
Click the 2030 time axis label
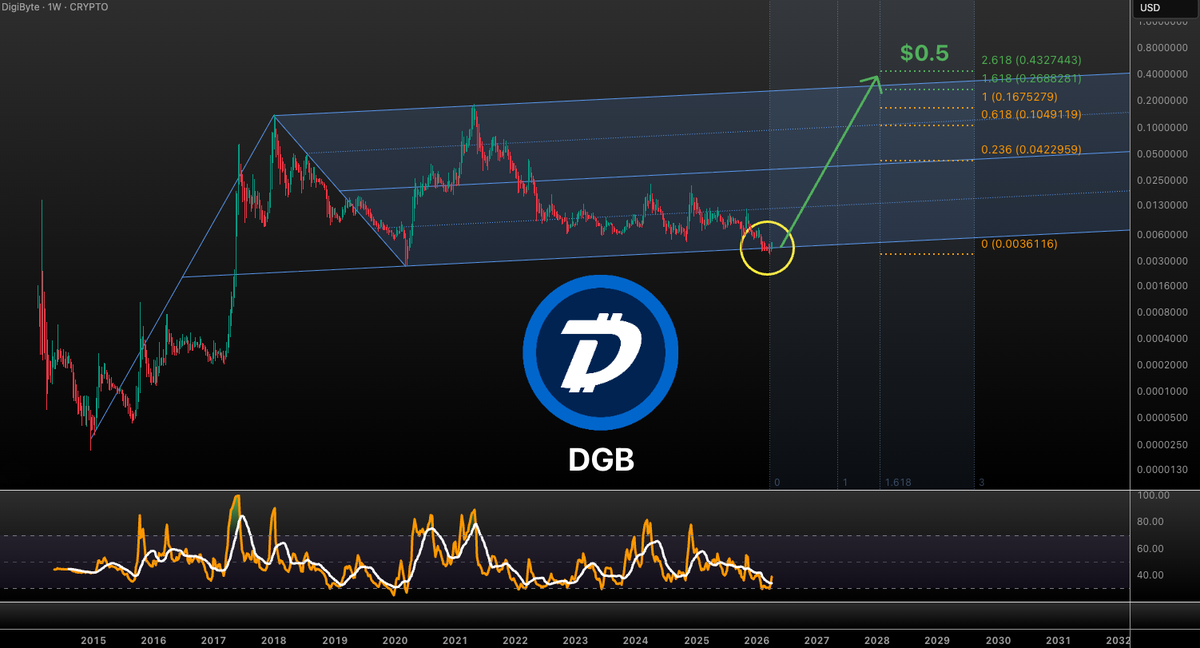pyautogui.click(x=998, y=639)
